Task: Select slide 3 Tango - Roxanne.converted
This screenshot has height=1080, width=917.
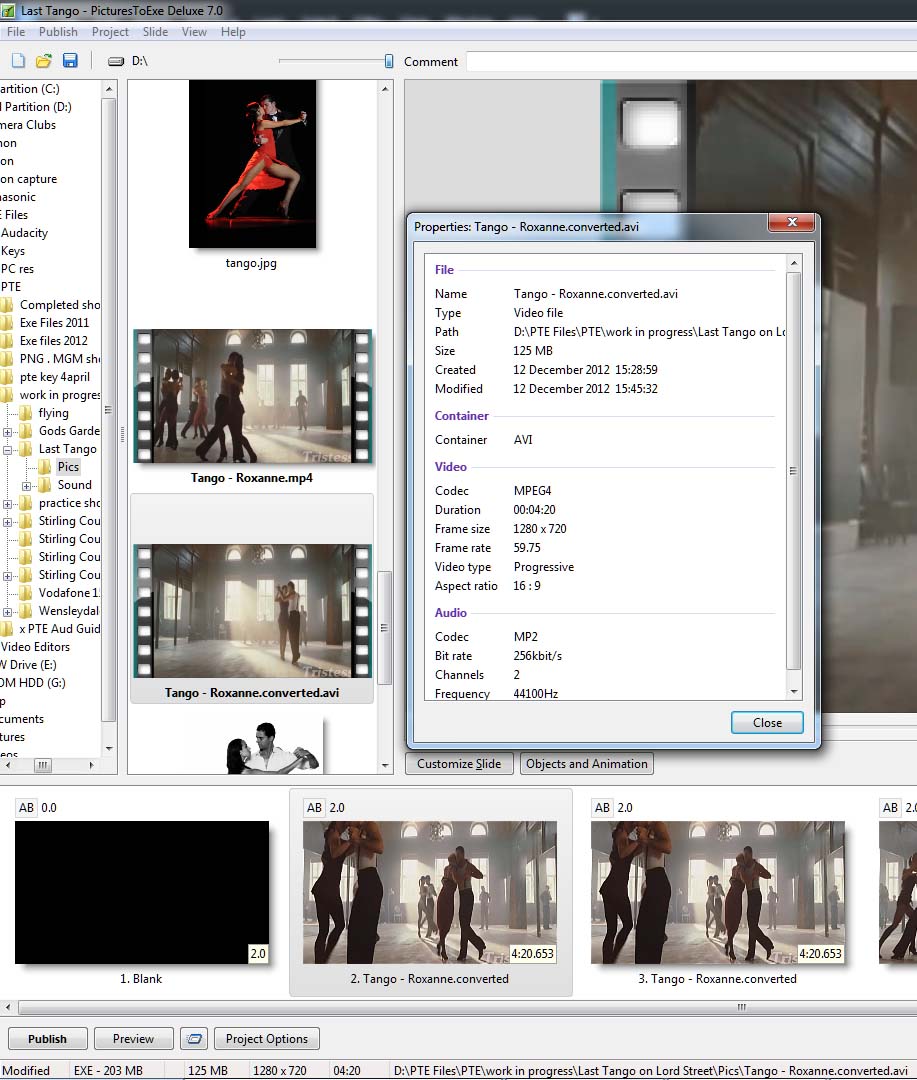Action: pos(718,893)
